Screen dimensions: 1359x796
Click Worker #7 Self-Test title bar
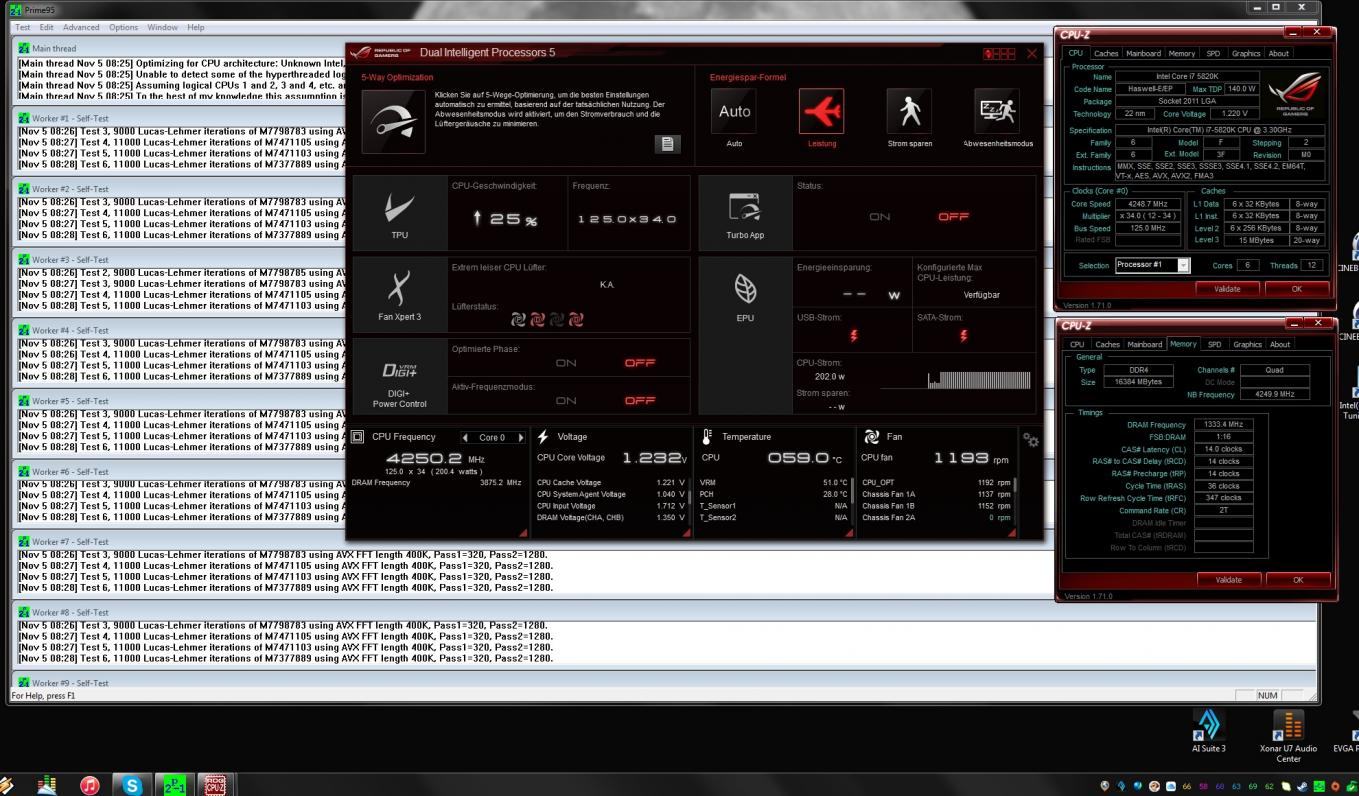664,541
